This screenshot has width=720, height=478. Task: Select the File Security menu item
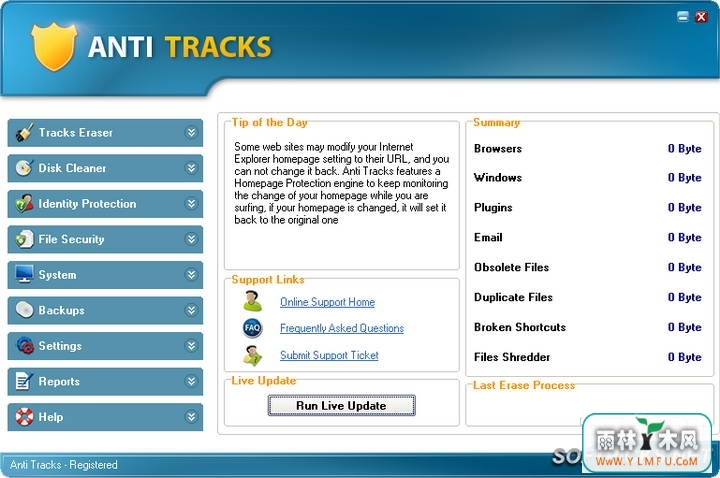105,239
